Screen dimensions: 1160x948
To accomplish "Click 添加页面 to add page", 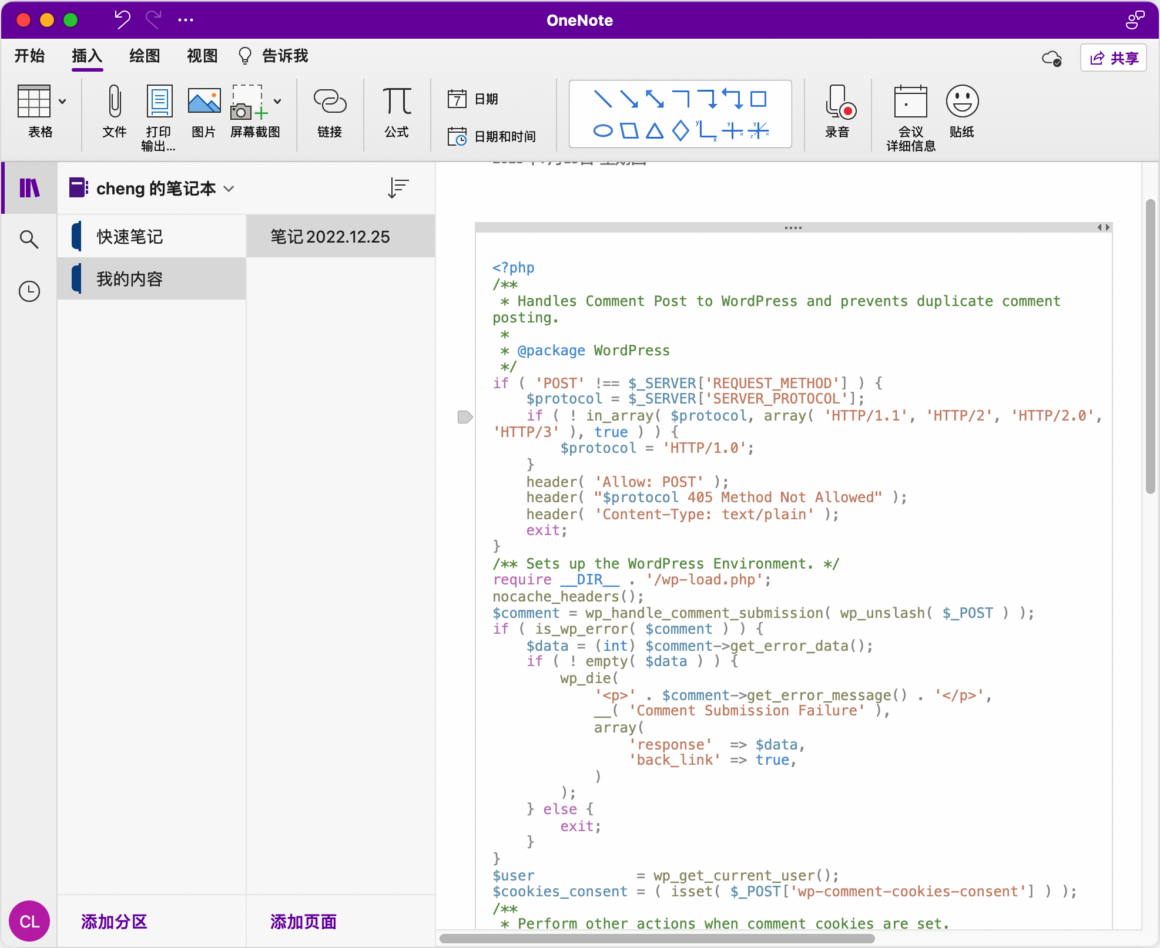I will click(x=303, y=922).
